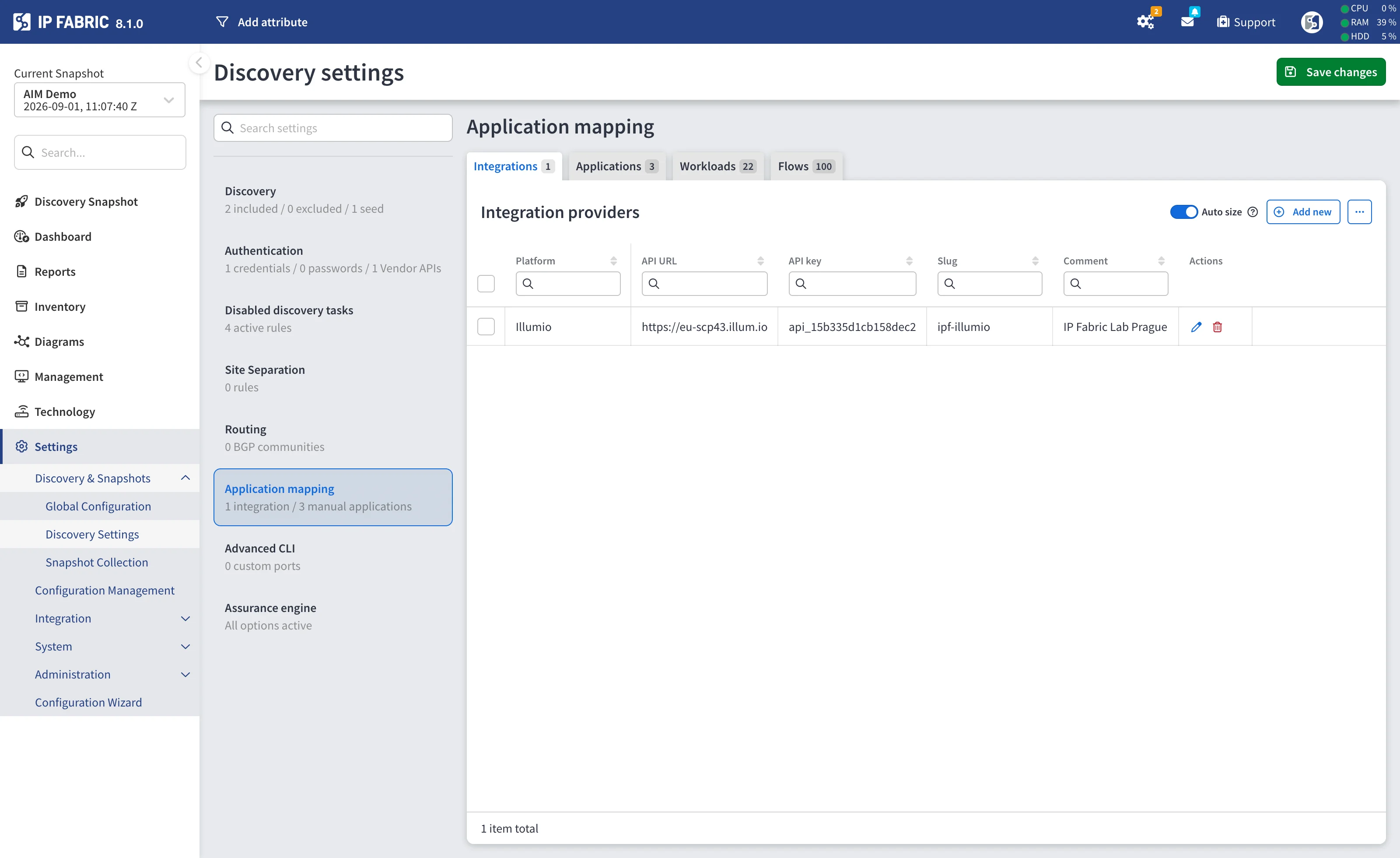
Task: Open the mail notifications icon
Action: [1187, 21]
